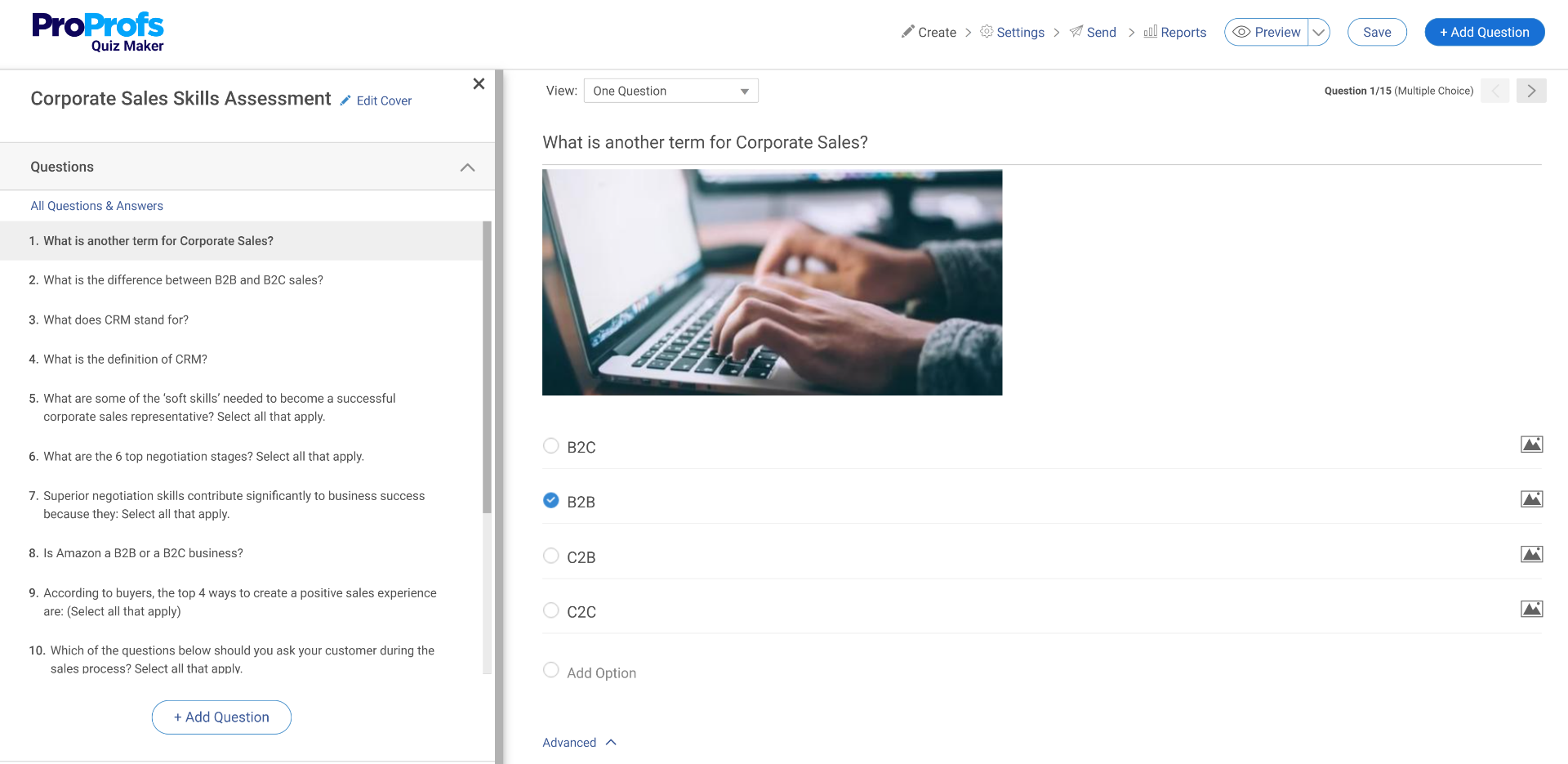Image resolution: width=1568 pixels, height=764 pixels.
Task: Click the ProProfs Quiz Maker logo
Action: point(98,33)
